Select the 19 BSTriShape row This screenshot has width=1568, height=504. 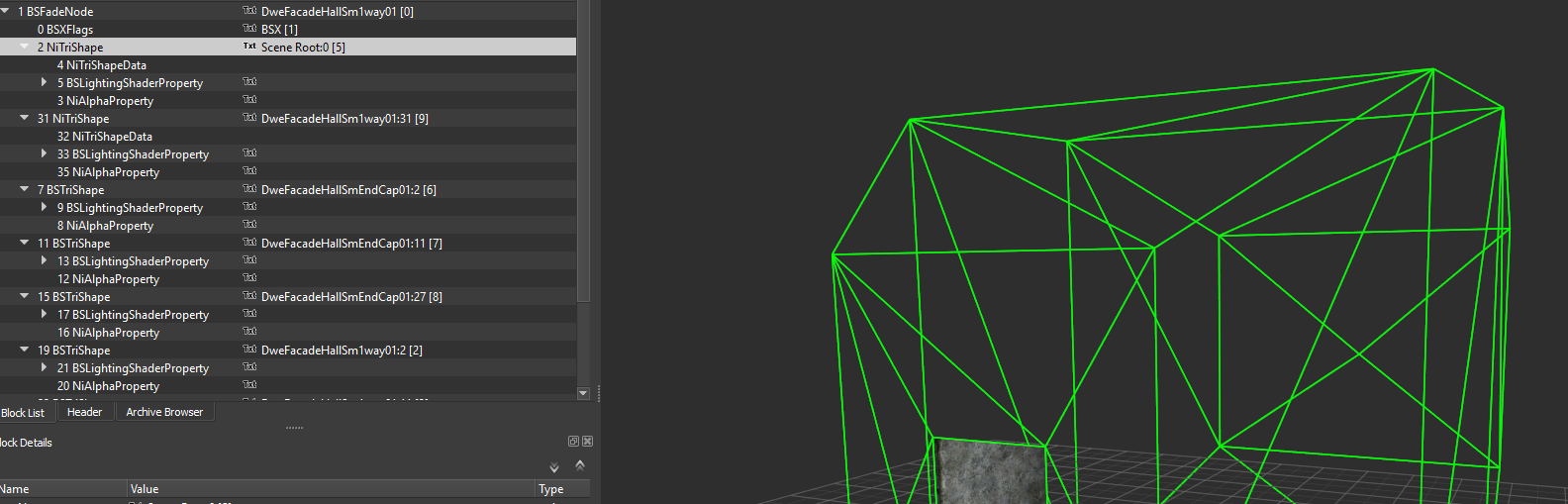pyautogui.click(x=288, y=350)
